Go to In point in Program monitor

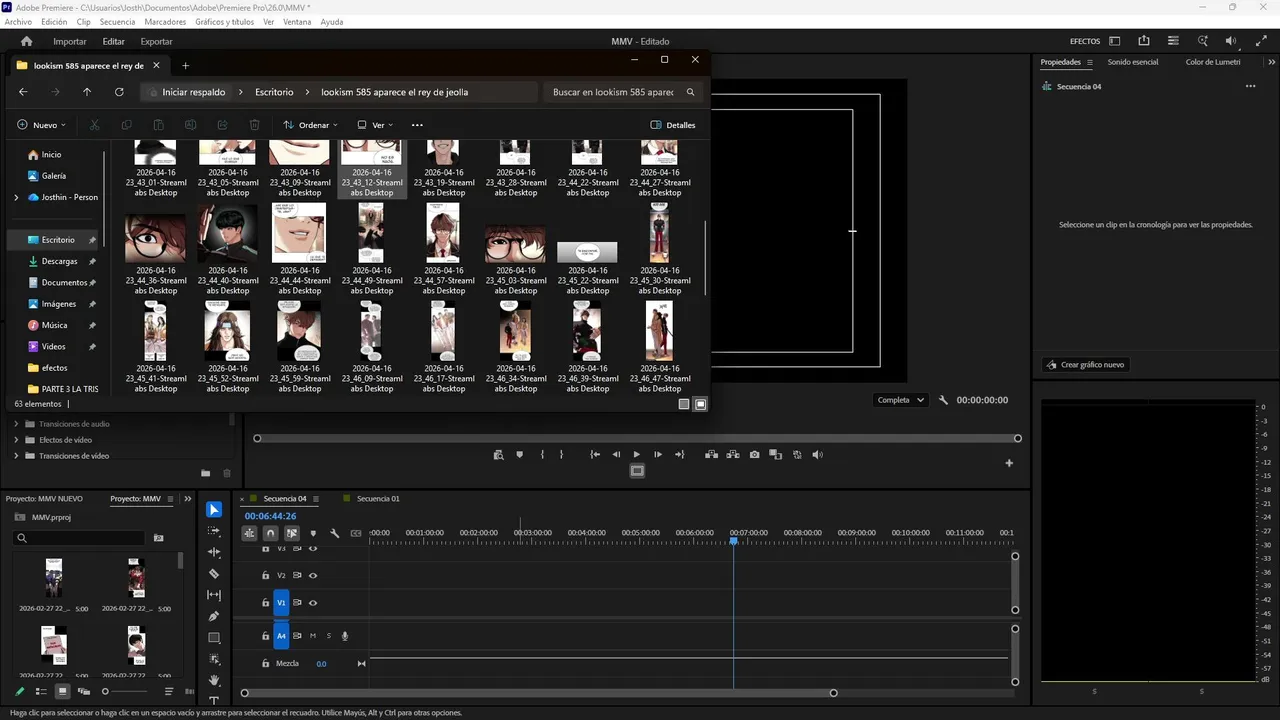point(595,455)
